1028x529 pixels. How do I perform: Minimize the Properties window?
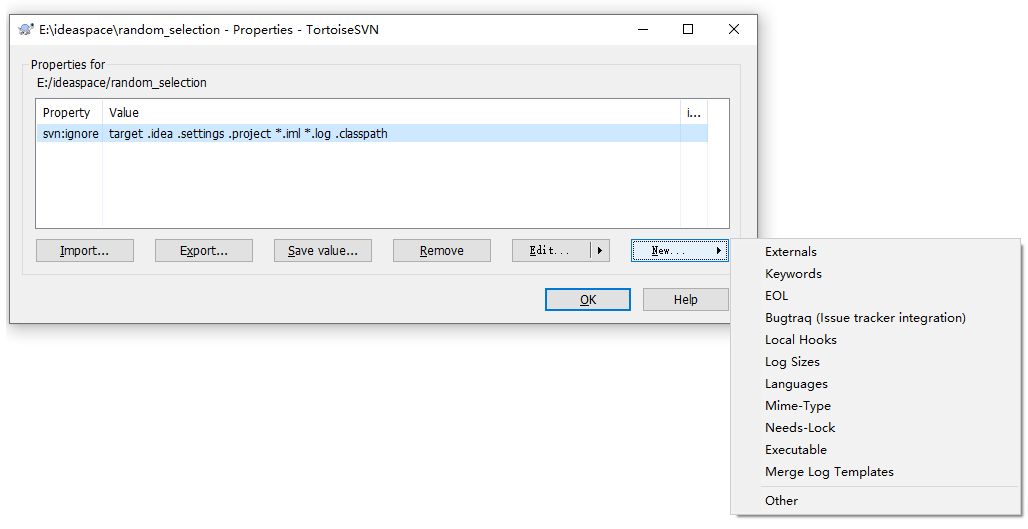[x=642, y=29]
